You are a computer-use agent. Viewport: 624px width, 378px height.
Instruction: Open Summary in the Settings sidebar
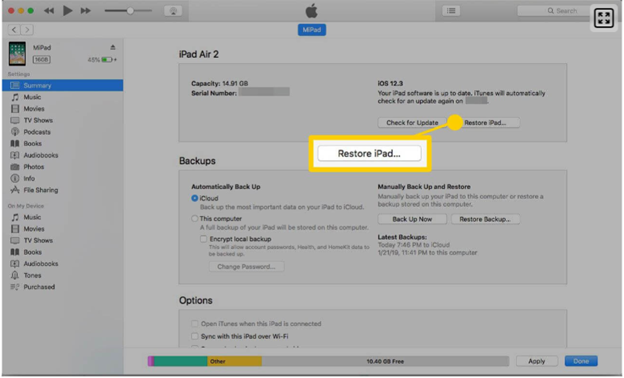point(62,85)
